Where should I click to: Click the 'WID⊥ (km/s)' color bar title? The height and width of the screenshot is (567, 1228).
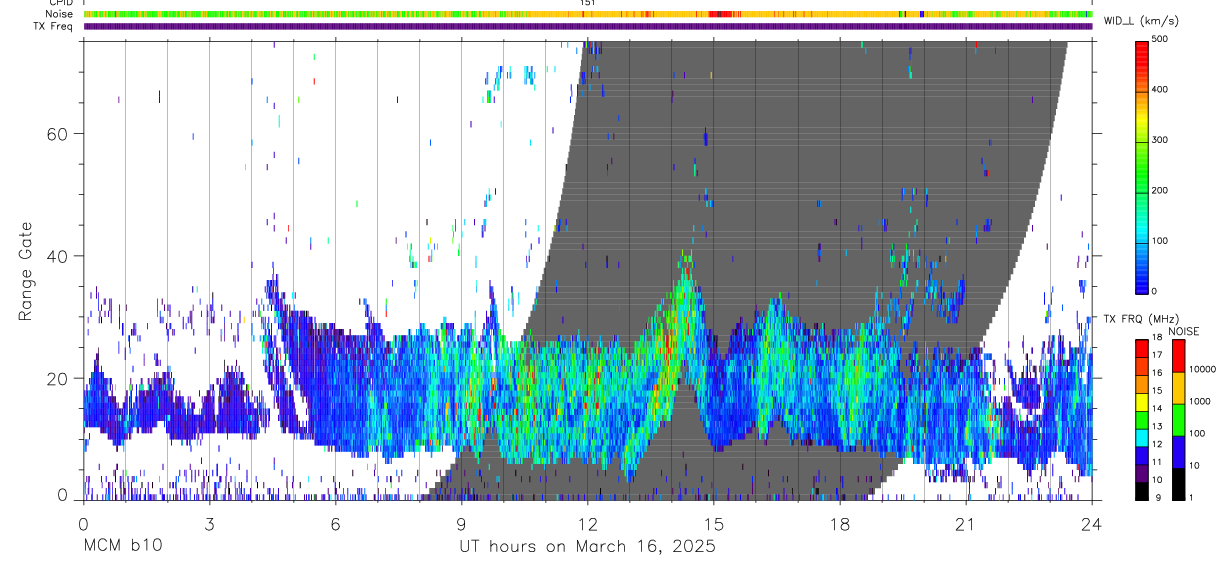1140,21
